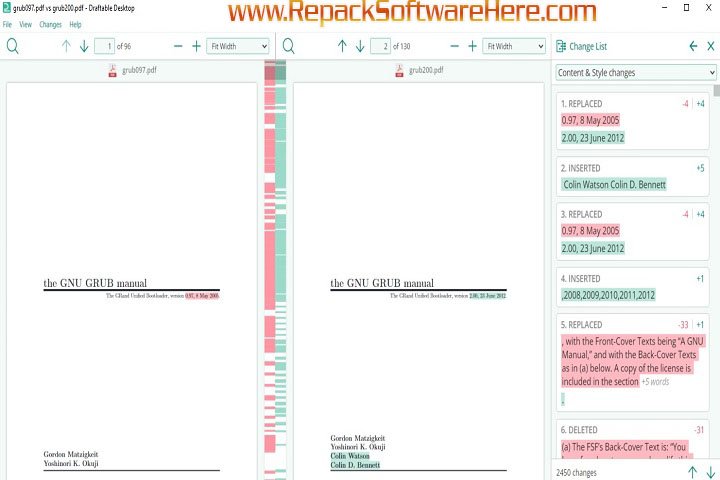Click the grub097.pdf PDF file icon

(112, 70)
